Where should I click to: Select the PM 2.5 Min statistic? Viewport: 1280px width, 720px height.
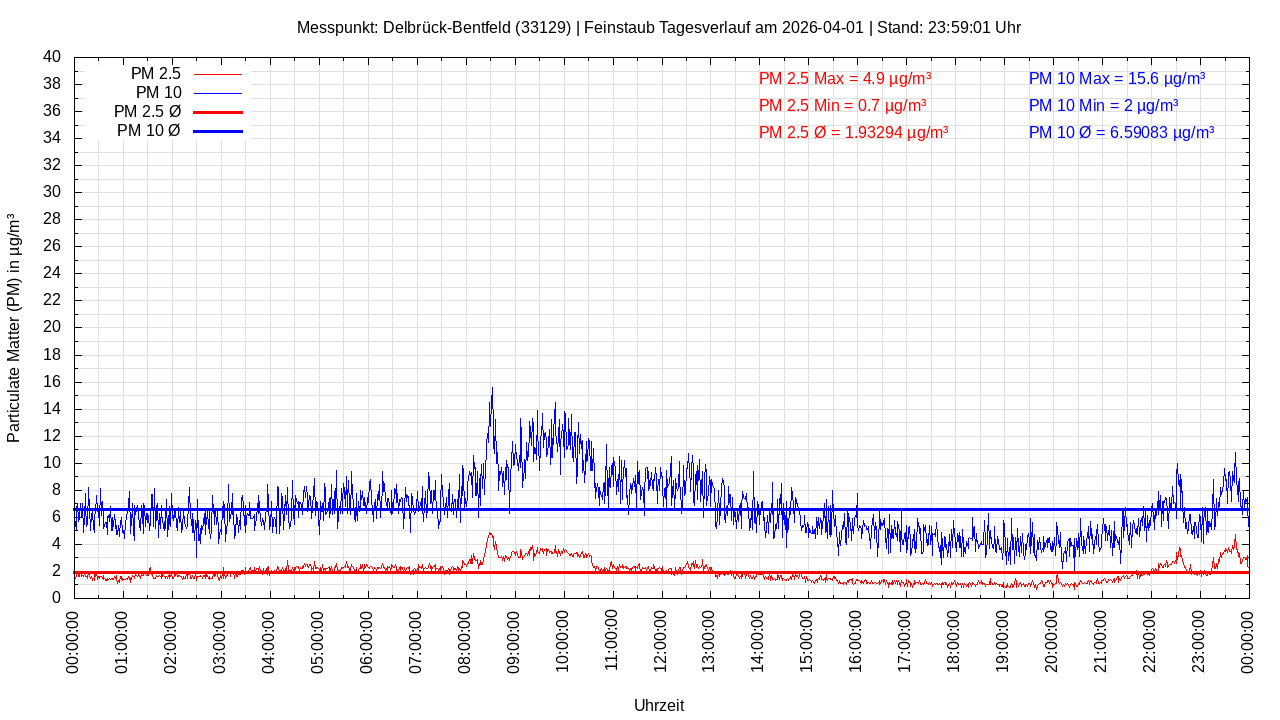tap(842, 105)
